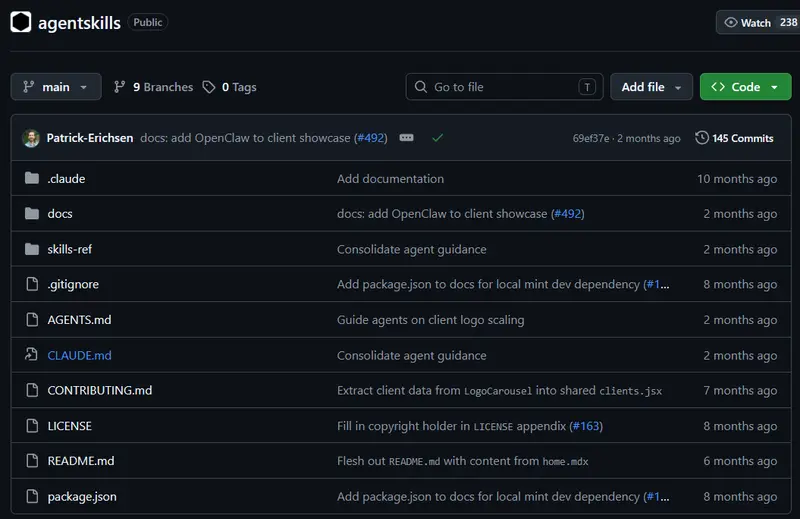Open skills-ref row Consolidate agent guidance commit
This screenshot has height=519, width=800.
pos(412,249)
